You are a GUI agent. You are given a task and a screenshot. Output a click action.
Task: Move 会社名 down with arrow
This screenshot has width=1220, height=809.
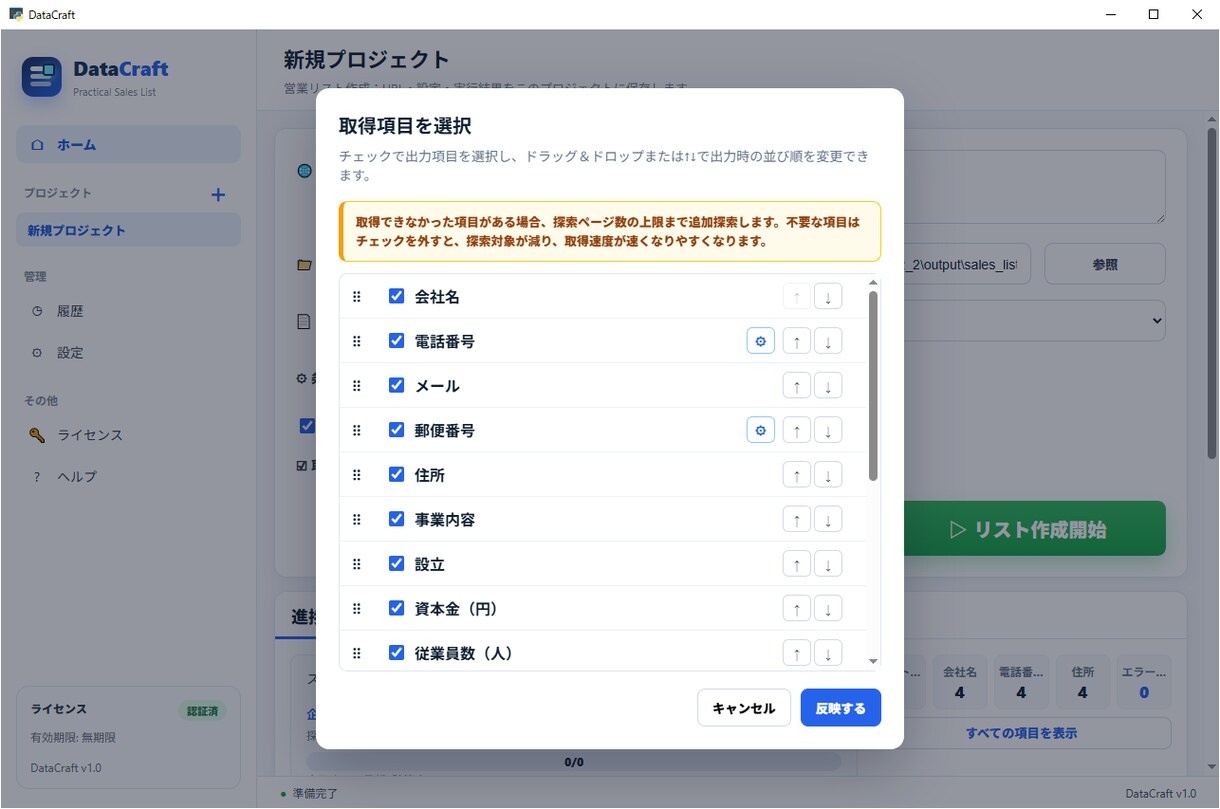(828, 297)
